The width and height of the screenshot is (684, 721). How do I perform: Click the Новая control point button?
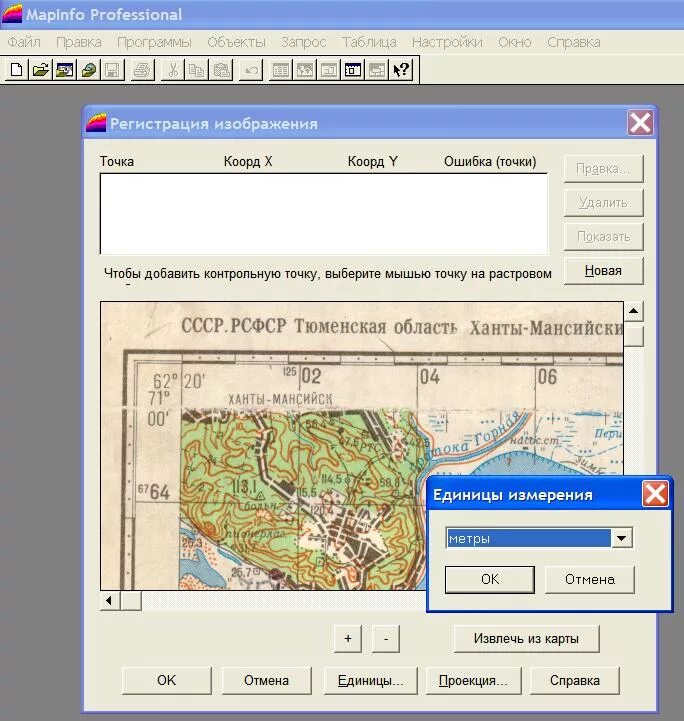pyautogui.click(x=603, y=270)
